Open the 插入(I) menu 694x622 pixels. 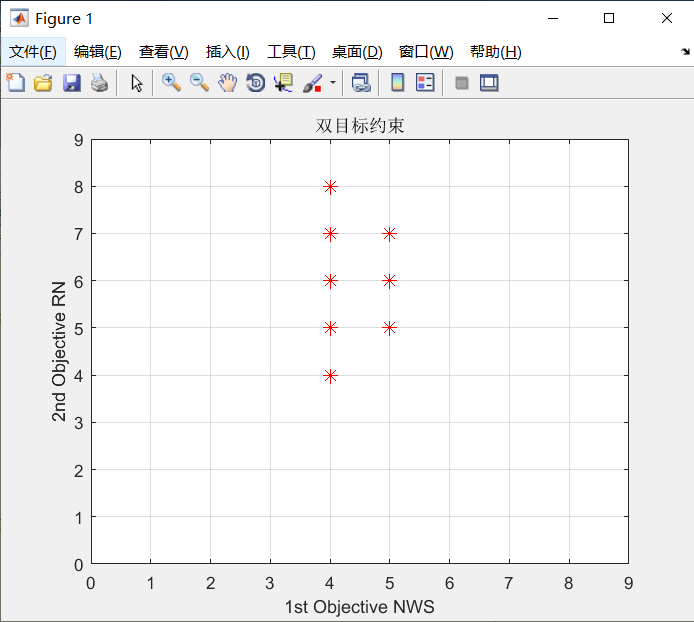tap(227, 52)
